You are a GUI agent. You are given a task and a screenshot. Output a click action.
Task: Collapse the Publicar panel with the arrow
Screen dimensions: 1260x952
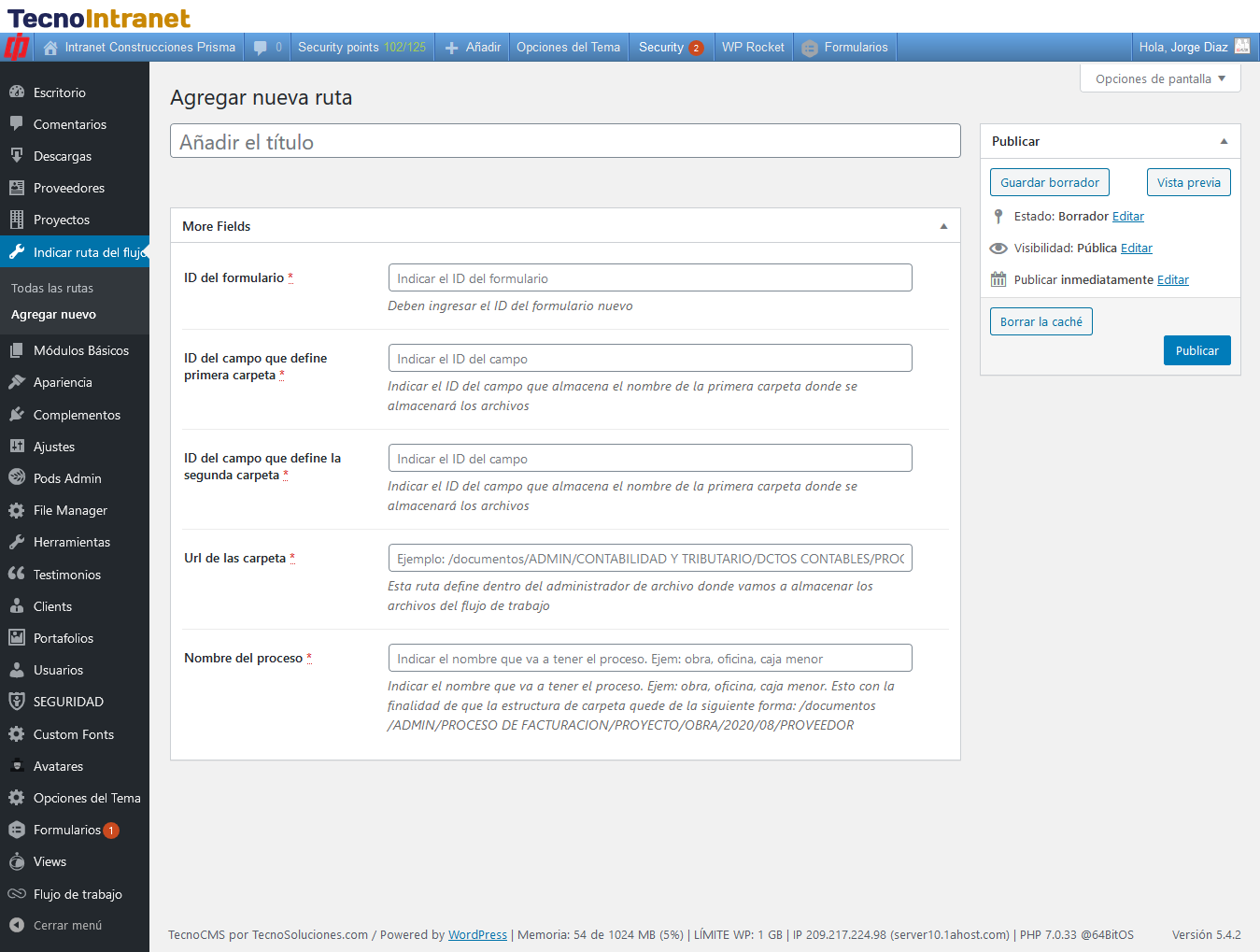pyautogui.click(x=1224, y=141)
